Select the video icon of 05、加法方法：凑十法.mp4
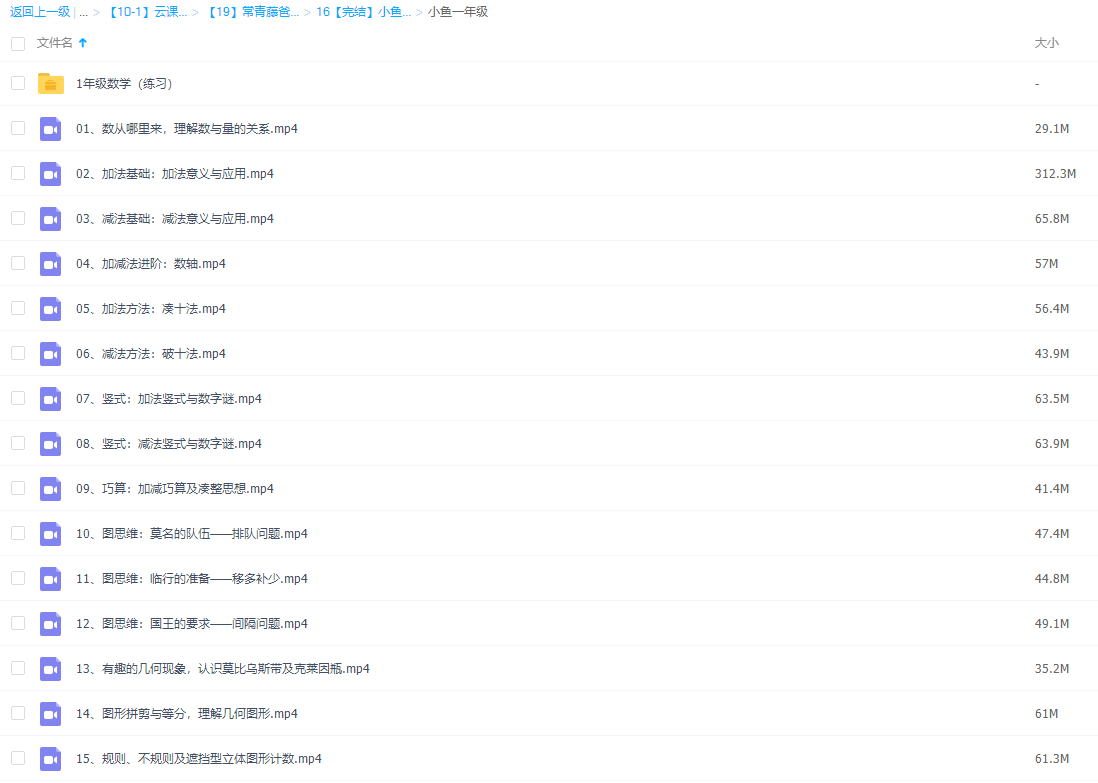This screenshot has width=1098, height=783. (x=50, y=308)
